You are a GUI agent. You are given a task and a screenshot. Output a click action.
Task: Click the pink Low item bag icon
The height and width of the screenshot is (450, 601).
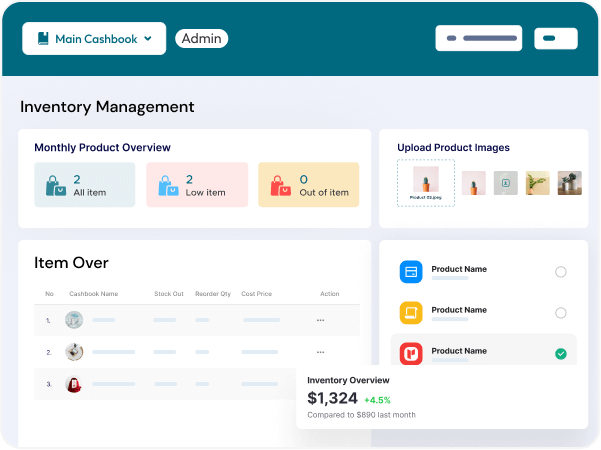pos(167,185)
